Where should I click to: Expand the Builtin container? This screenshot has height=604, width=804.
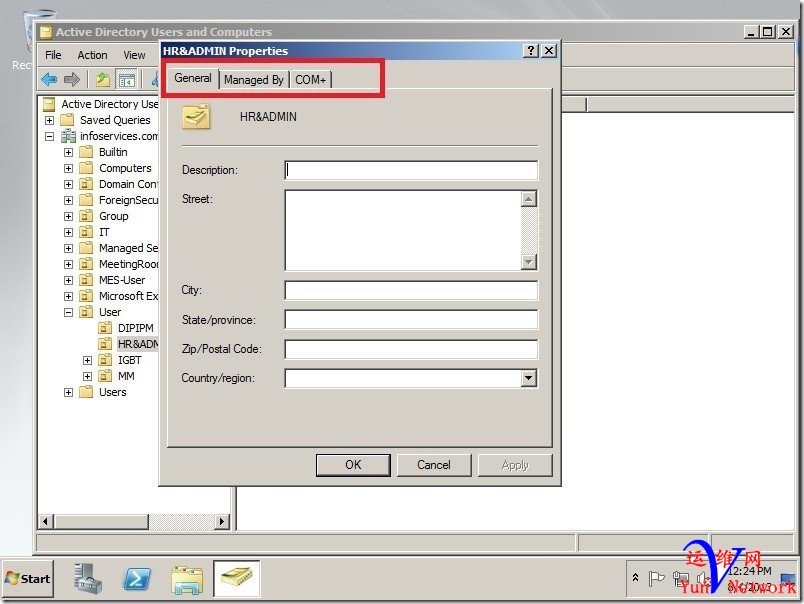pyautogui.click(x=69, y=152)
